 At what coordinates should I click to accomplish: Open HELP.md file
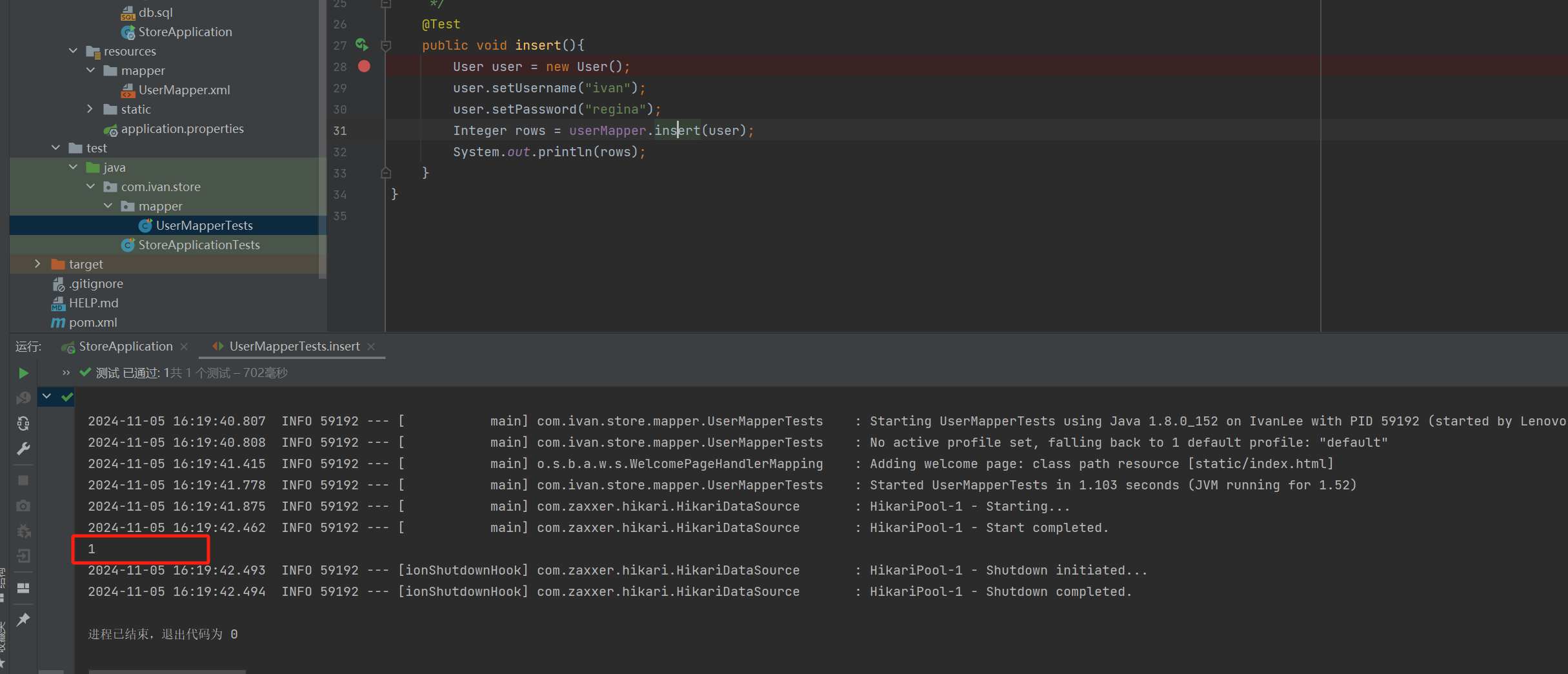(94, 303)
